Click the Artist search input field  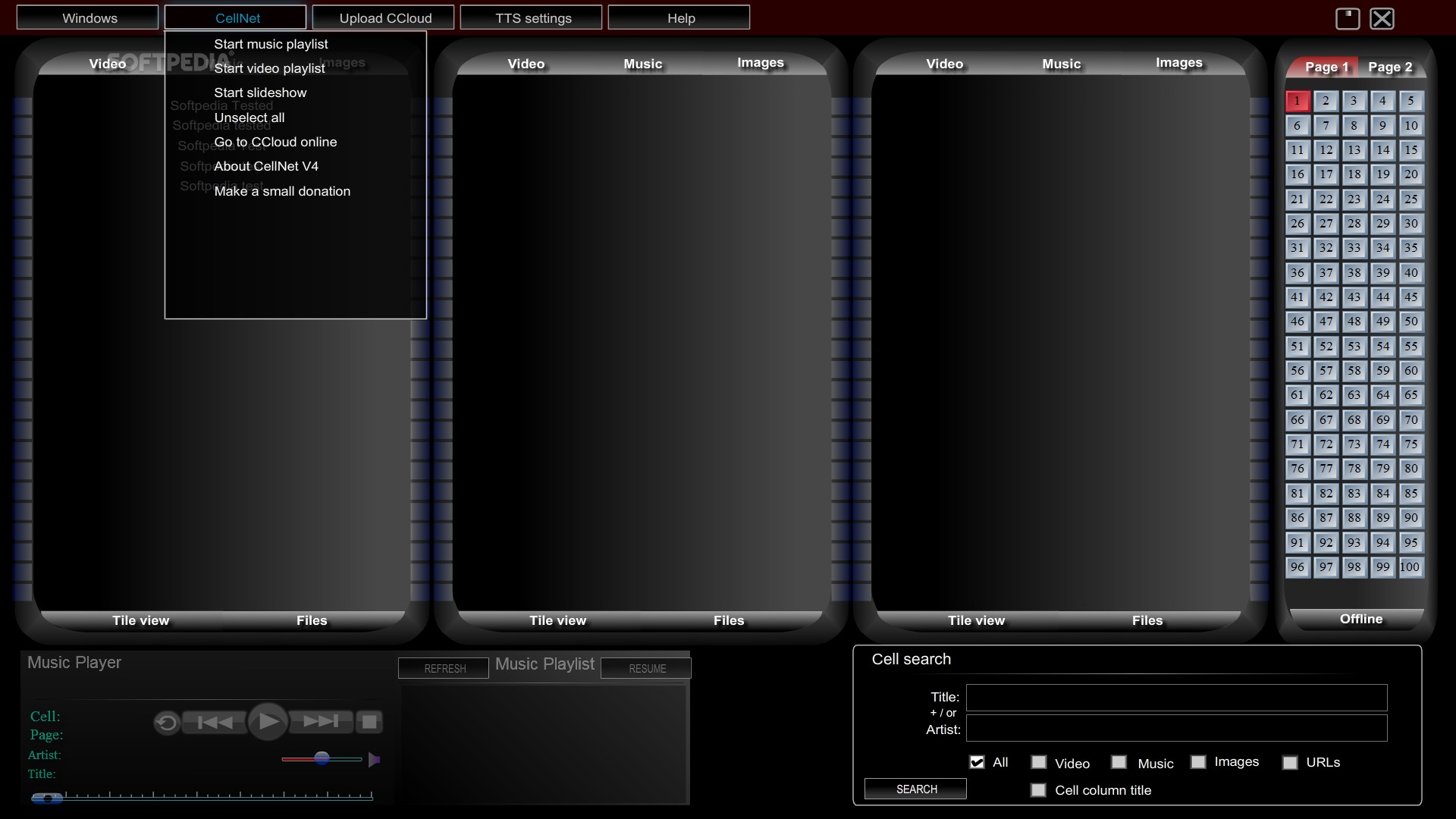tap(1176, 728)
